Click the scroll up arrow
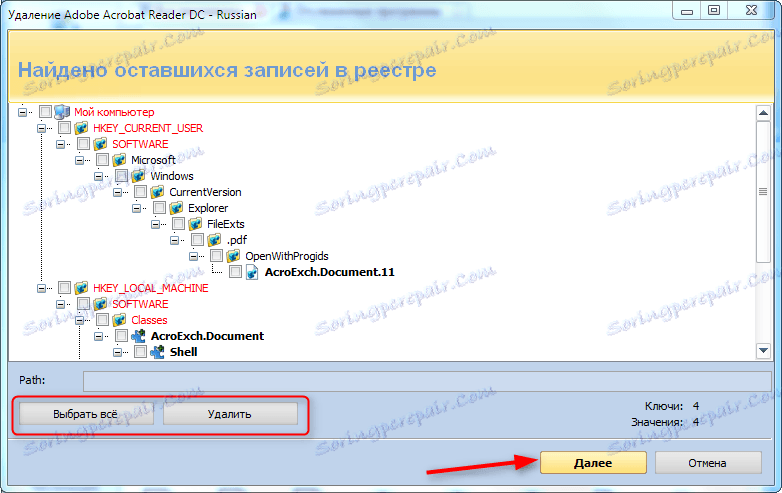 point(763,113)
